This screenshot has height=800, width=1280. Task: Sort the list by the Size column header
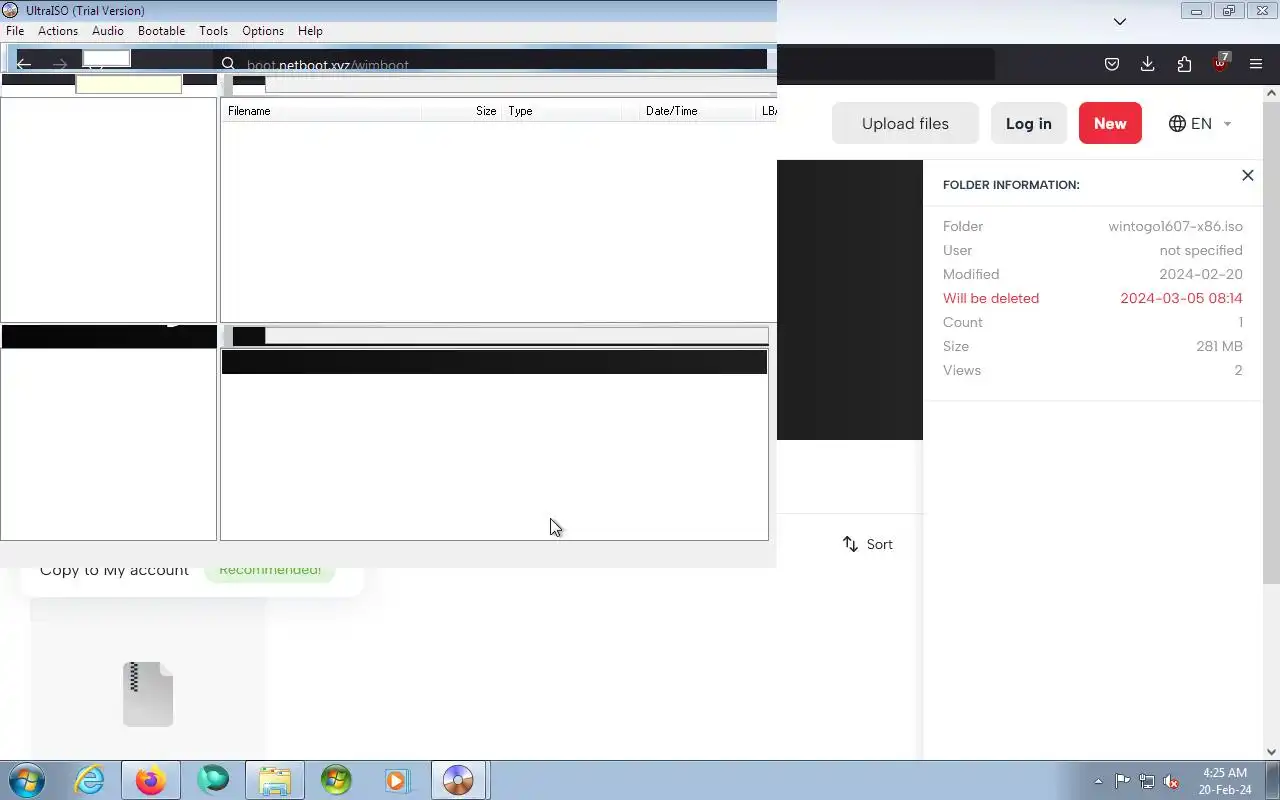click(461, 111)
